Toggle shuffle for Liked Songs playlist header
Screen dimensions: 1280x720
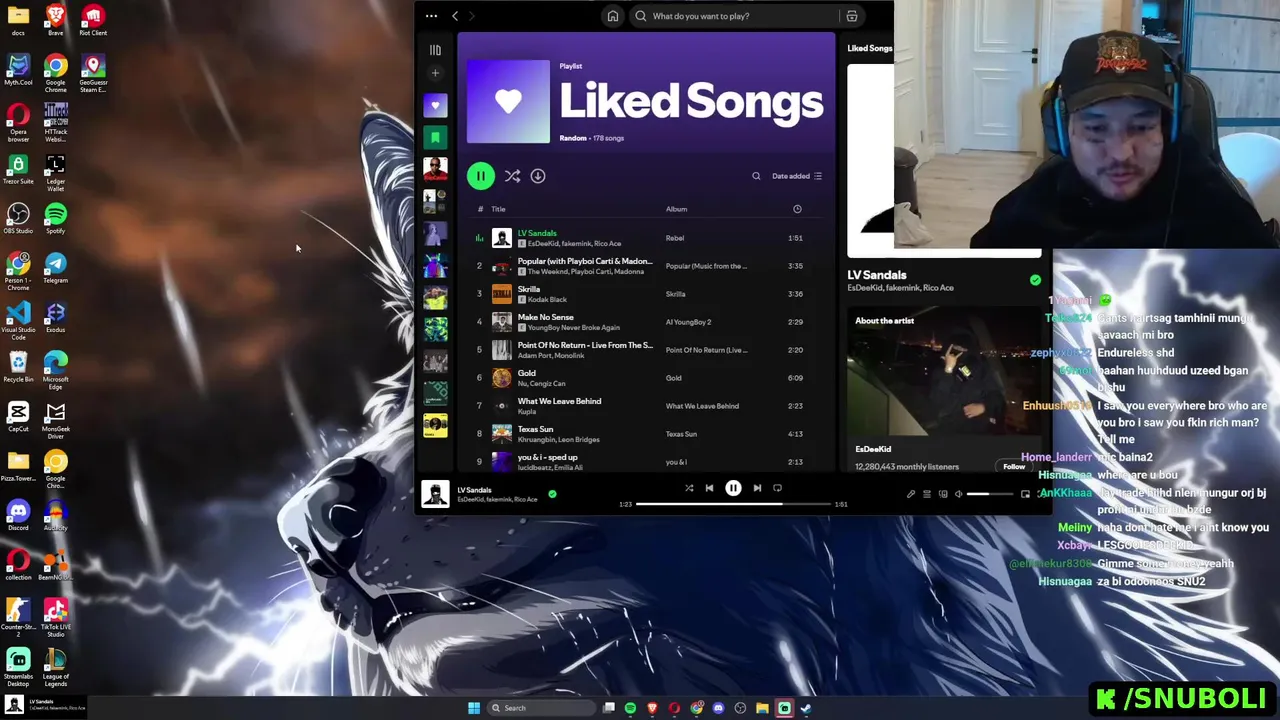click(512, 176)
